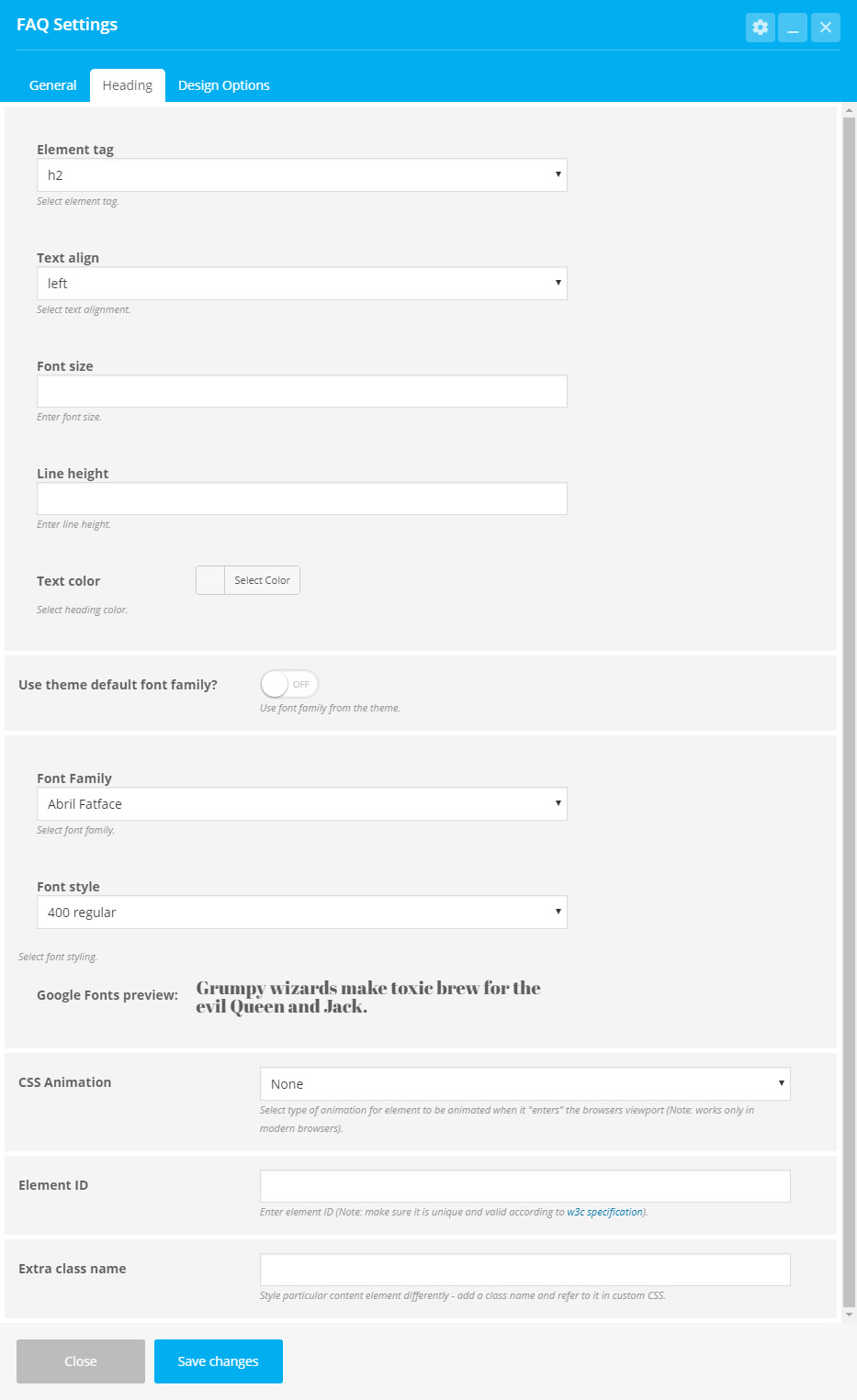
Task: Click the 'Select heading color.' hint
Action: pos(83,610)
